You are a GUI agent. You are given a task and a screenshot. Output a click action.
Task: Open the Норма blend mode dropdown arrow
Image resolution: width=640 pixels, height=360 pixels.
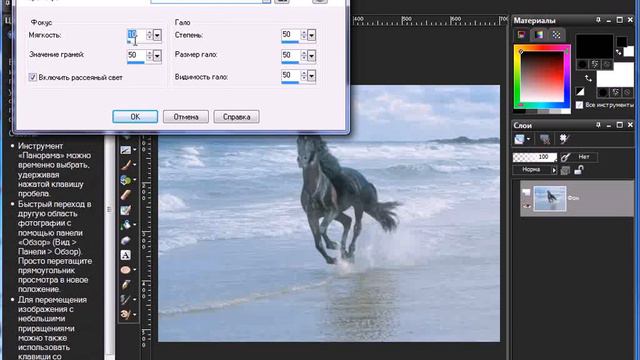[x=554, y=170]
